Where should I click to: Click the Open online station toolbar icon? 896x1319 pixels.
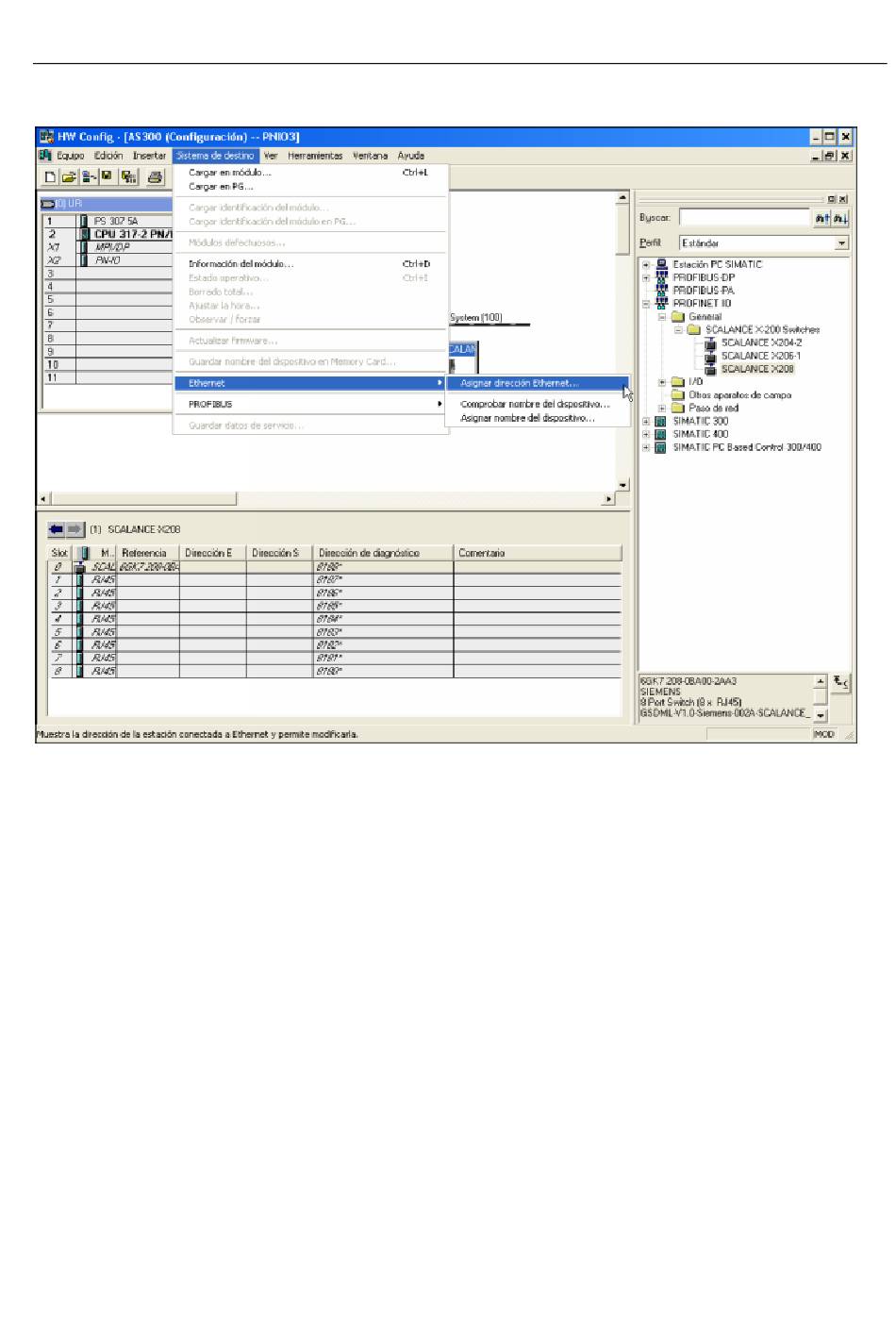pyautogui.click(x=89, y=176)
